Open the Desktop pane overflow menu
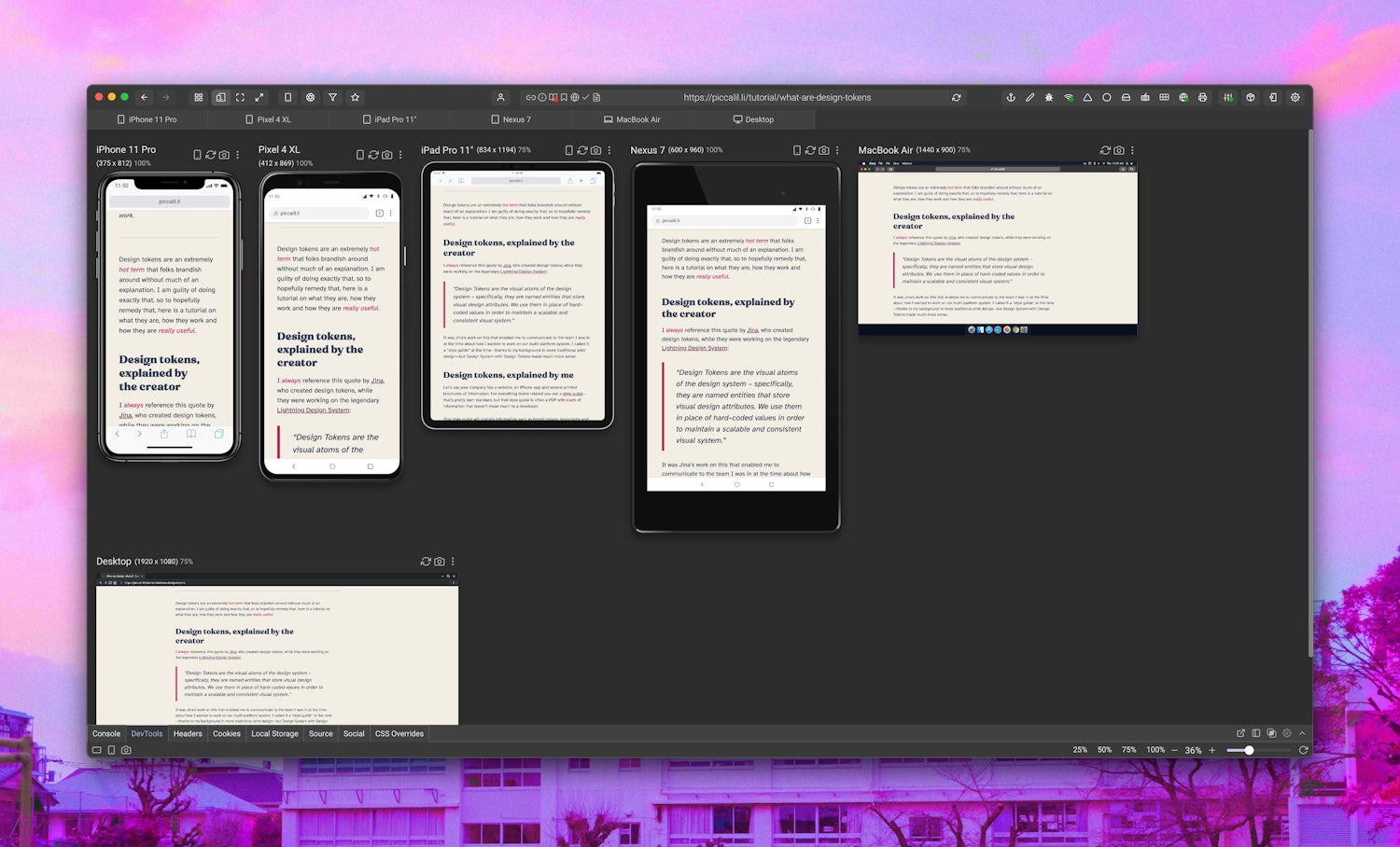 (453, 562)
